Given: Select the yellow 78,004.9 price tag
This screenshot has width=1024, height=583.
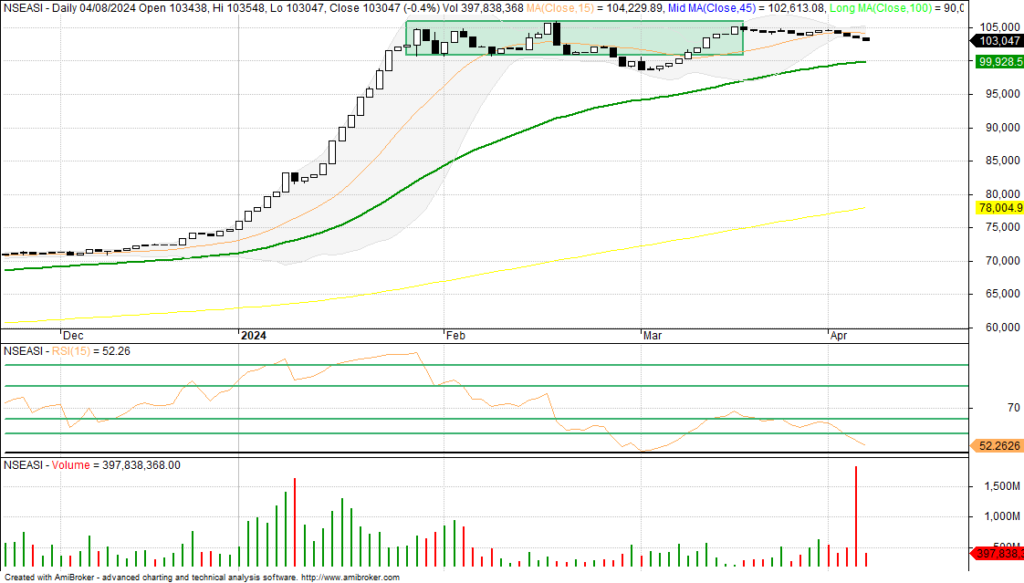Looking at the screenshot, I should [x=997, y=207].
